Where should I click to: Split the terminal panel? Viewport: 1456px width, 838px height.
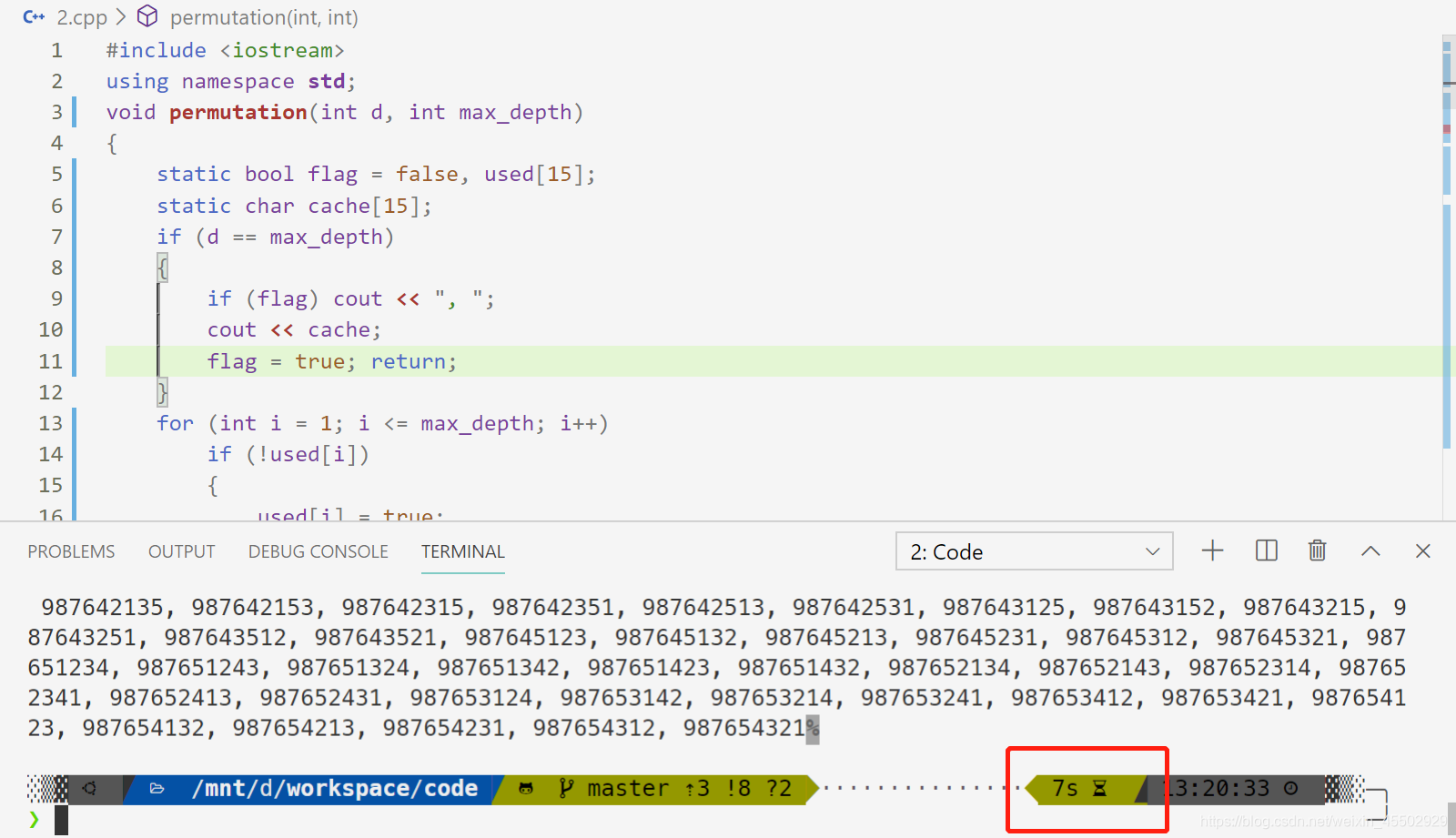pos(1266,550)
